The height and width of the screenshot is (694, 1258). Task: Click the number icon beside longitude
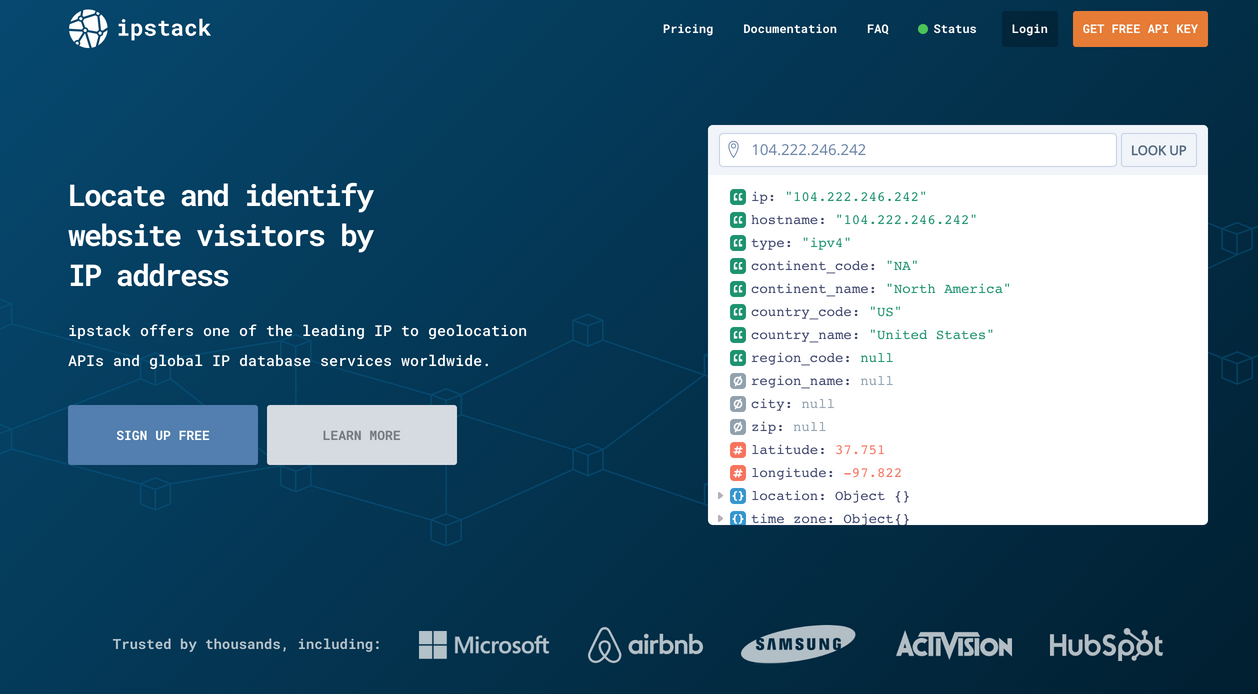(x=738, y=473)
